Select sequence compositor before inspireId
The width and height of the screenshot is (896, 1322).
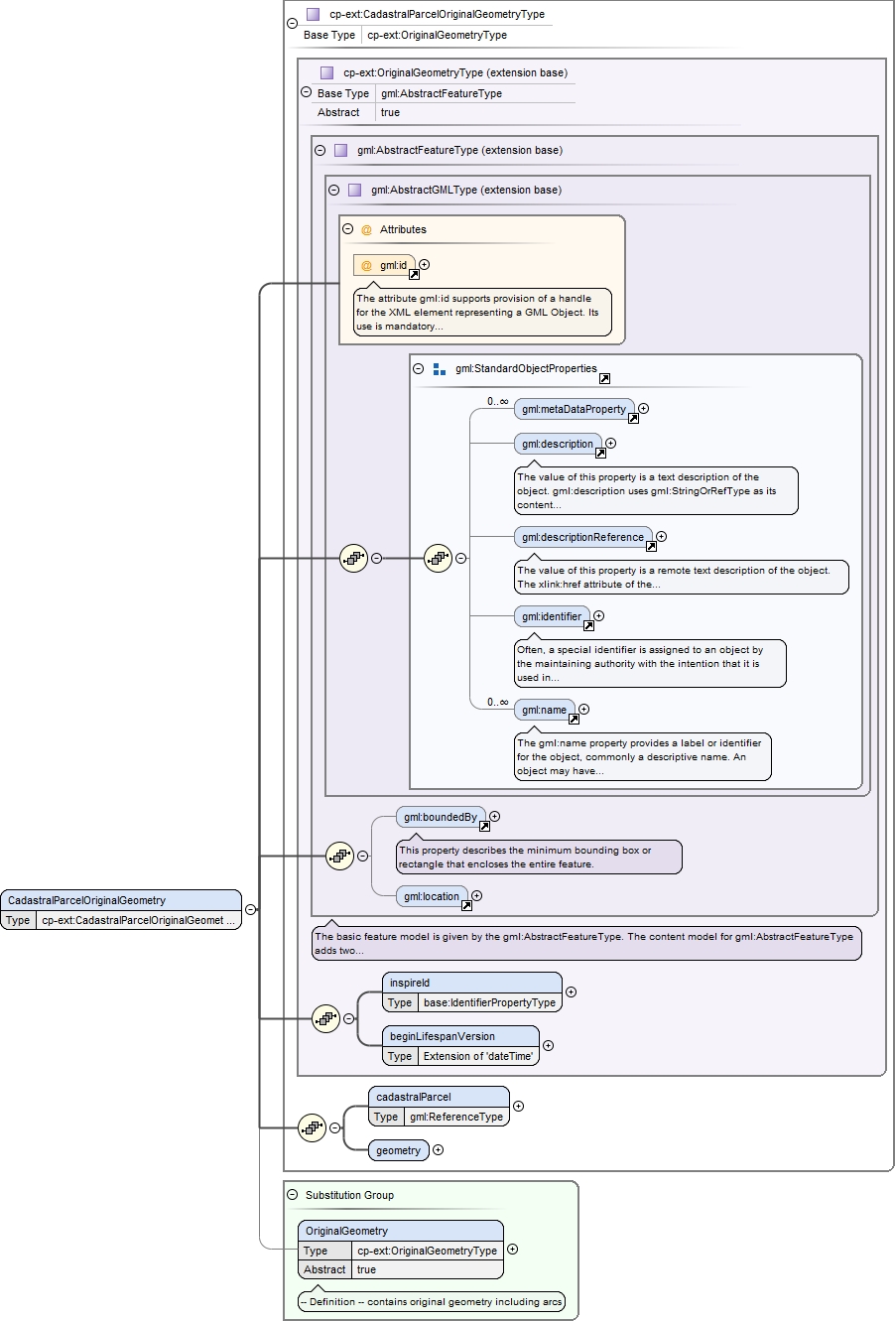click(325, 1018)
